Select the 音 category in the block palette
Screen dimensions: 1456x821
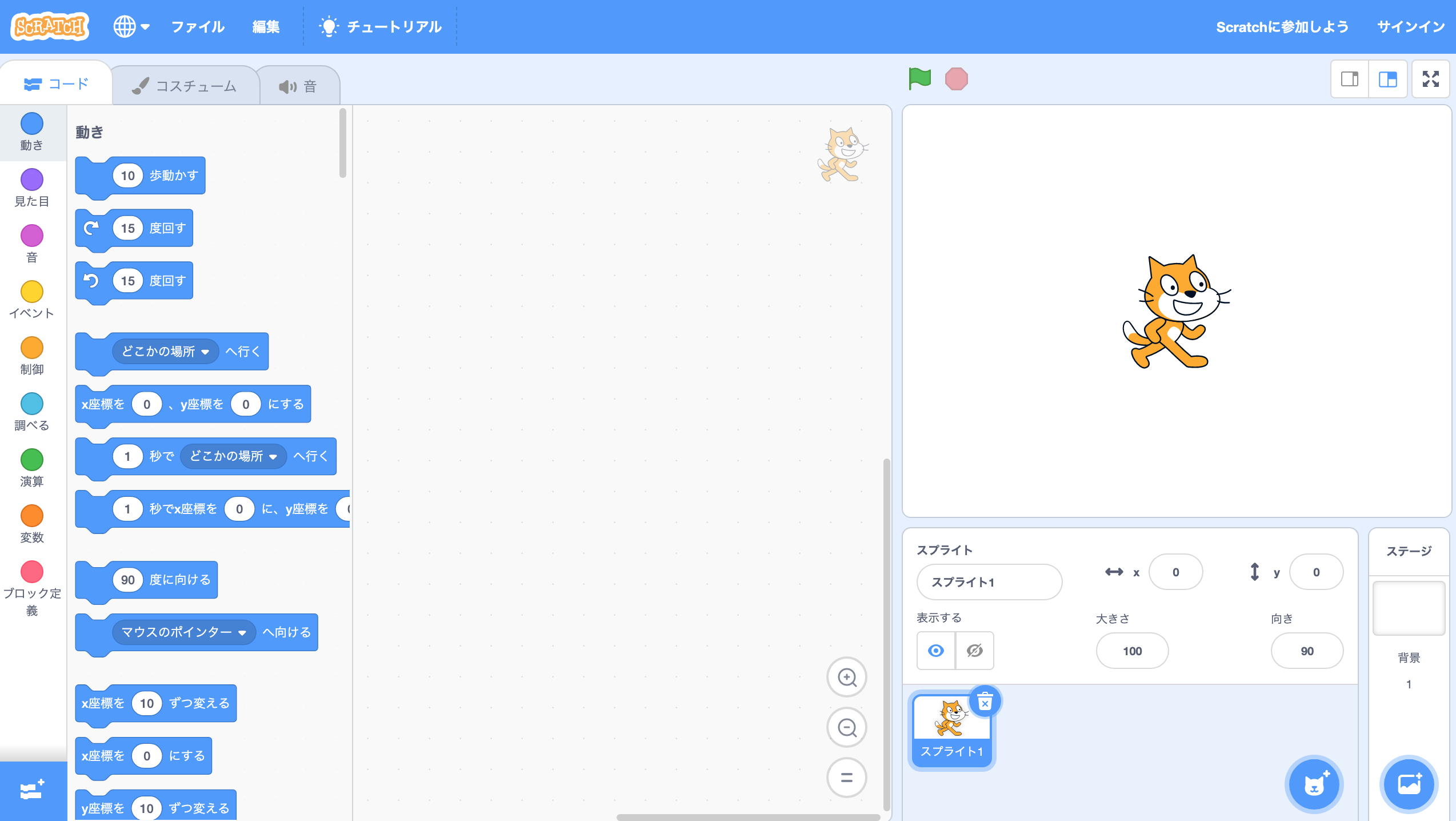tap(32, 244)
